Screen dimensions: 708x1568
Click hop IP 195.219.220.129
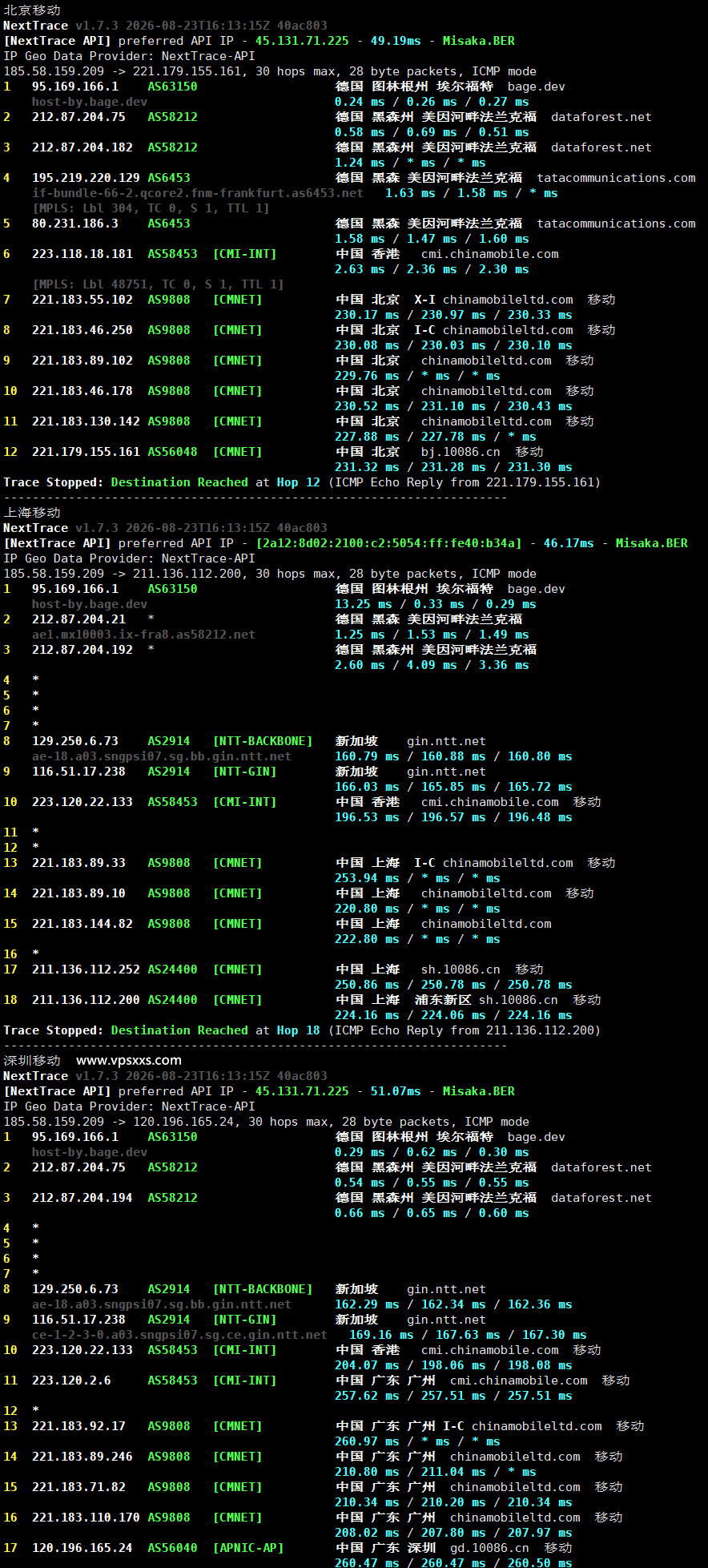pyautogui.click(x=86, y=178)
